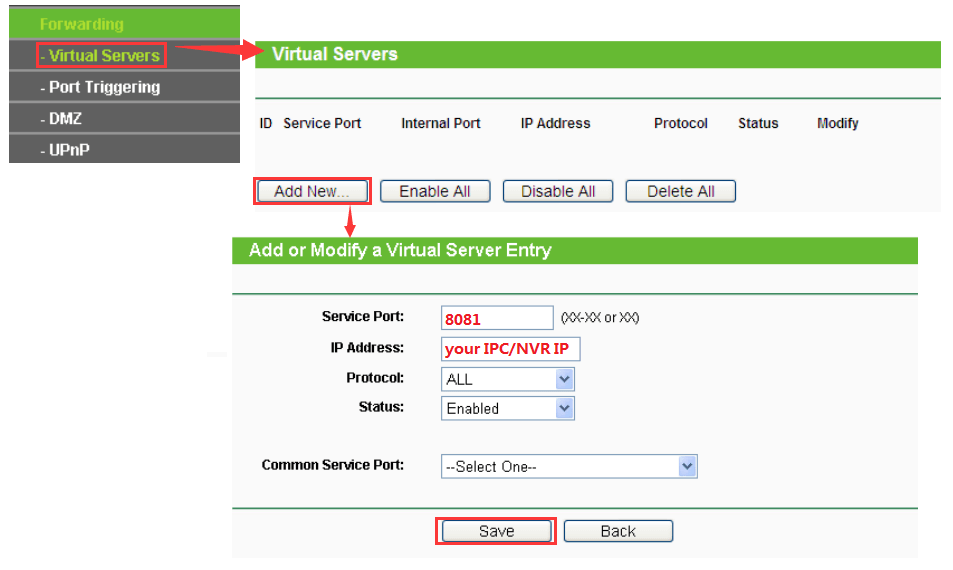Click the Add New... button
This screenshot has height=570, width=953.
(312, 191)
